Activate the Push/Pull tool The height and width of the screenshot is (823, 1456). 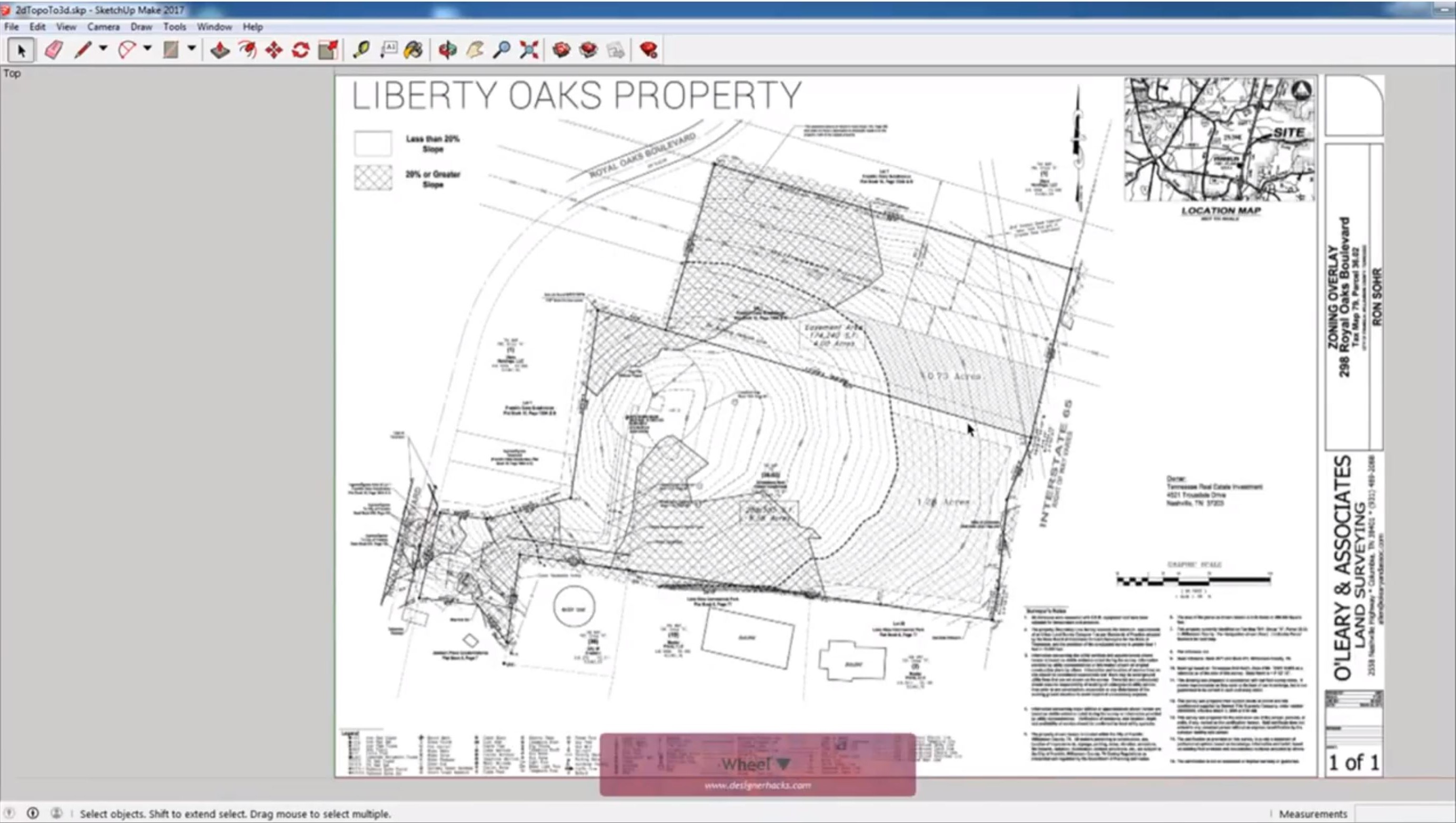pos(220,51)
